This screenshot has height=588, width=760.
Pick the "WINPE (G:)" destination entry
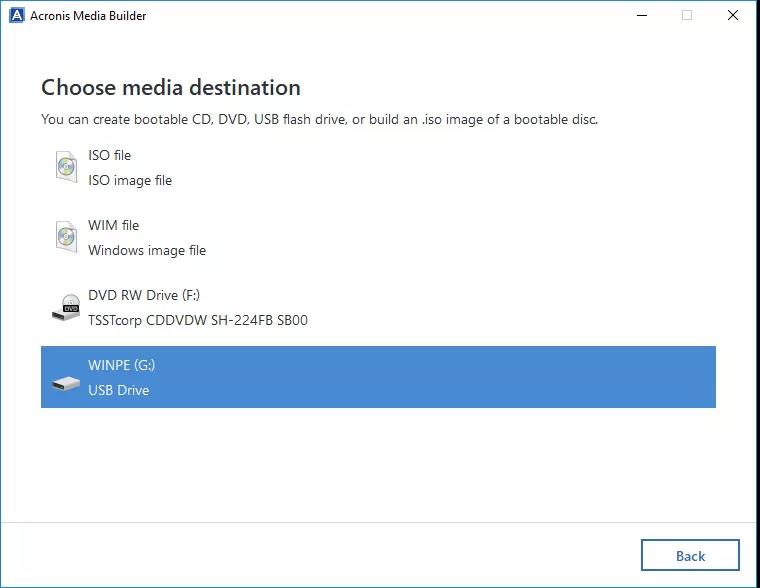pyautogui.click(x=121, y=365)
